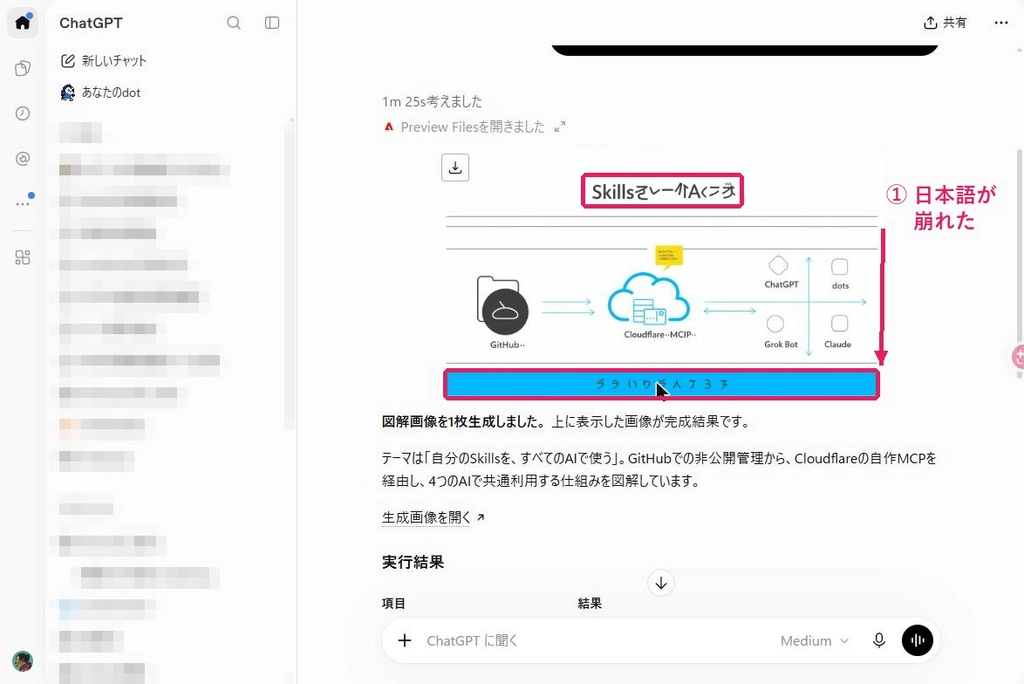The width and height of the screenshot is (1024, 684).
Task: Open the library icon in left rail
Action: pyautogui.click(x=22, y=69)
